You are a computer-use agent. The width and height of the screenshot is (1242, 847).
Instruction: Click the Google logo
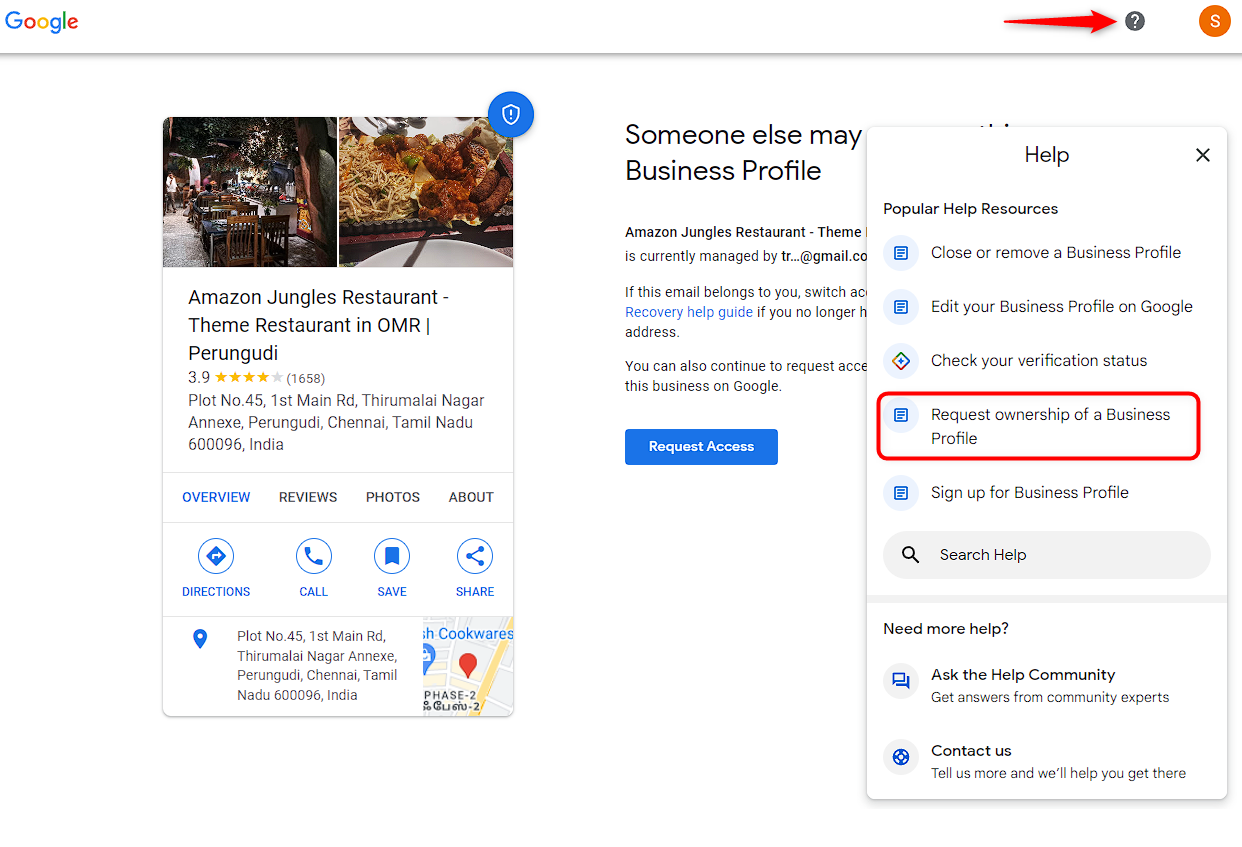tap(41, 22)
